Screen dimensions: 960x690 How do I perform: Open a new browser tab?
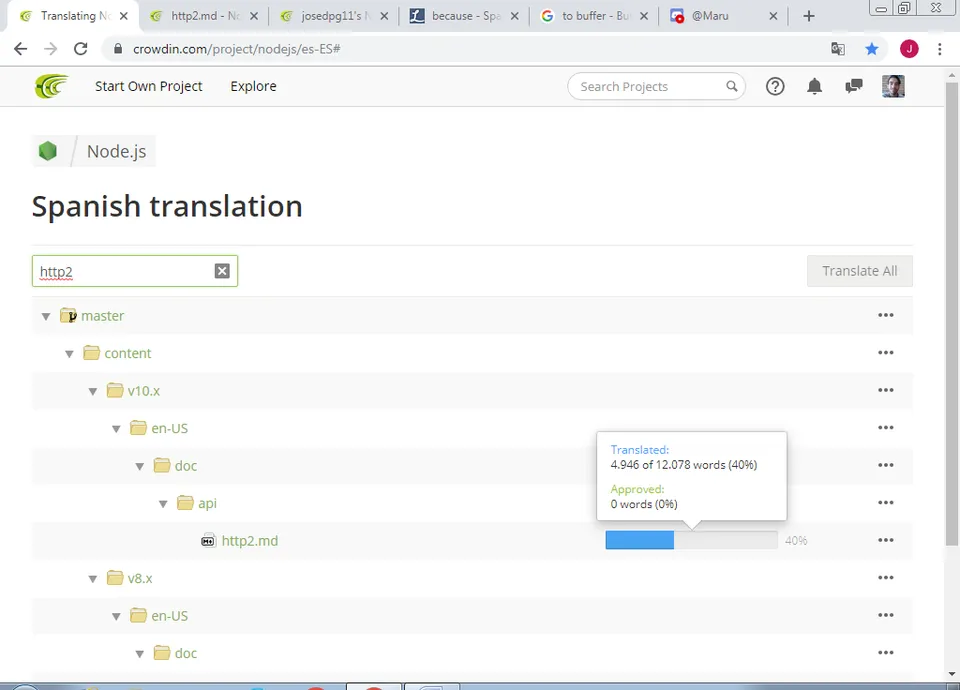pyautogui.click(x=809, y=16)
